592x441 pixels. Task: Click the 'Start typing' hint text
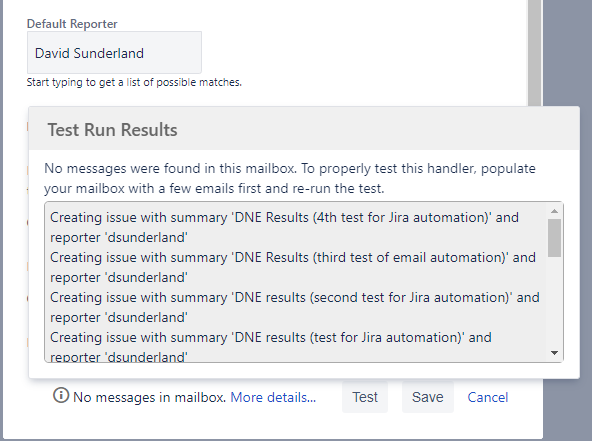[x=134, y=82]
